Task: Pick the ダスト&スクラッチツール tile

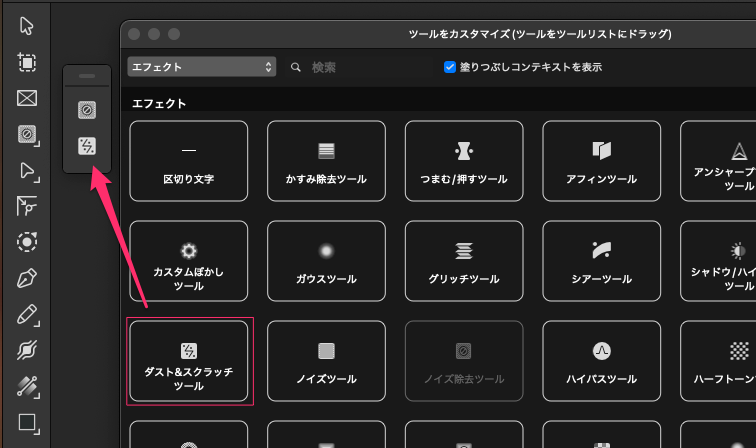Action: (x=189, y=361)
